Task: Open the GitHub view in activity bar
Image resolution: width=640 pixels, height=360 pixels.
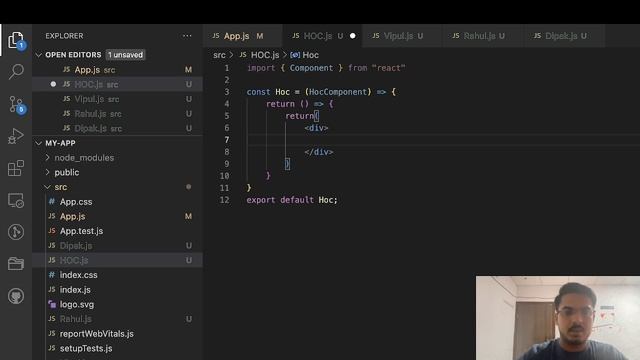Action: [x=16, y=296]
